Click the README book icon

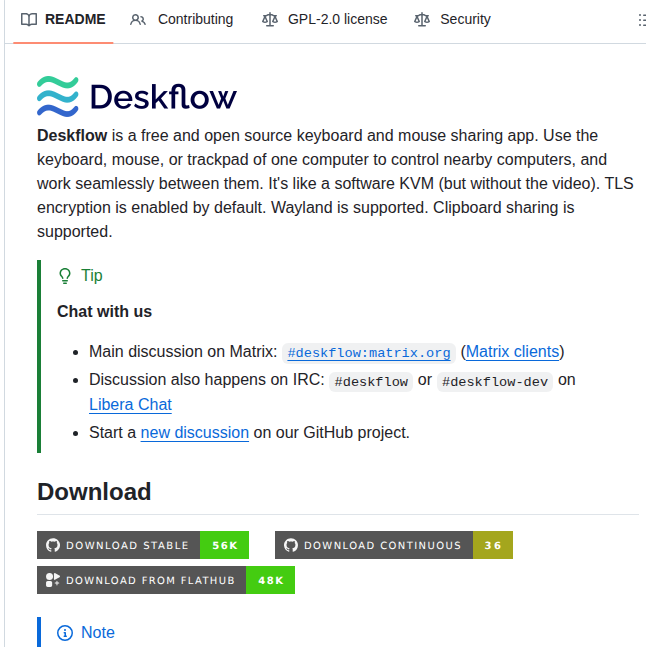[29, 19]
